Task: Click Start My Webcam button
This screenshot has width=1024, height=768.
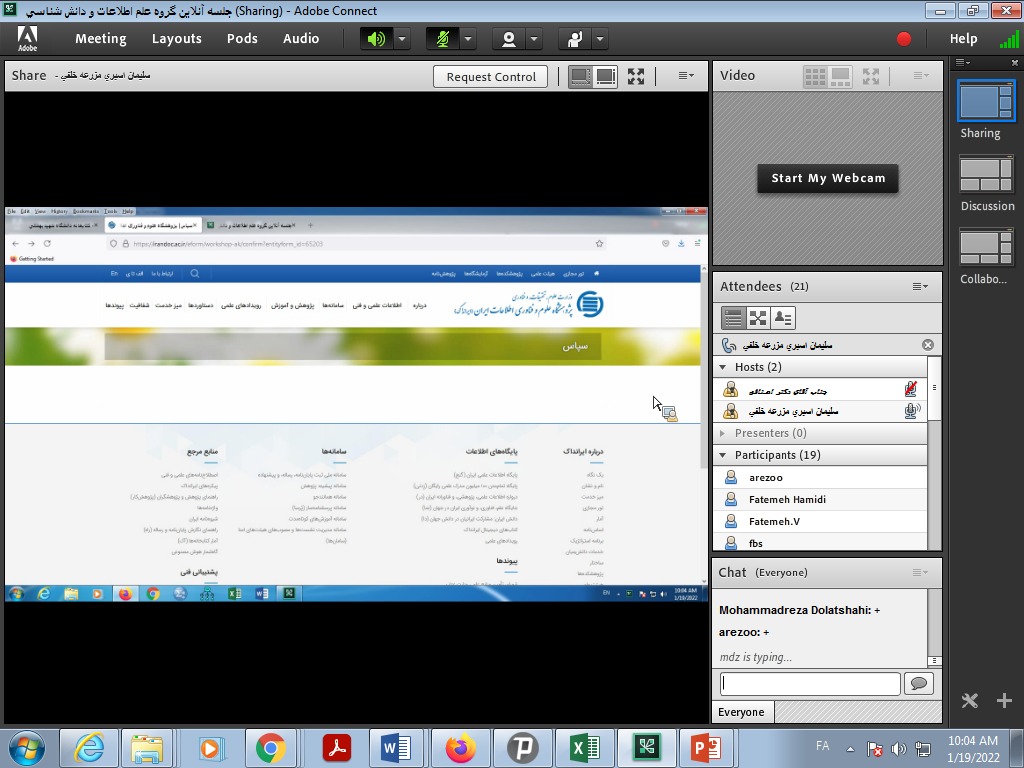Action: [x=828, y=178]
